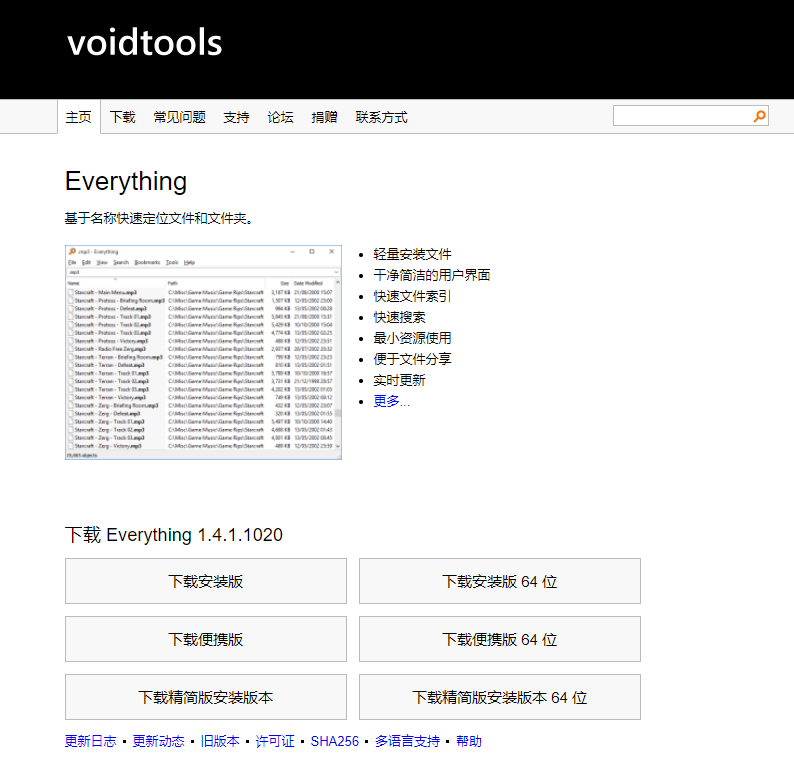
Task: Open the 更新日志 link
Action: 91,741
